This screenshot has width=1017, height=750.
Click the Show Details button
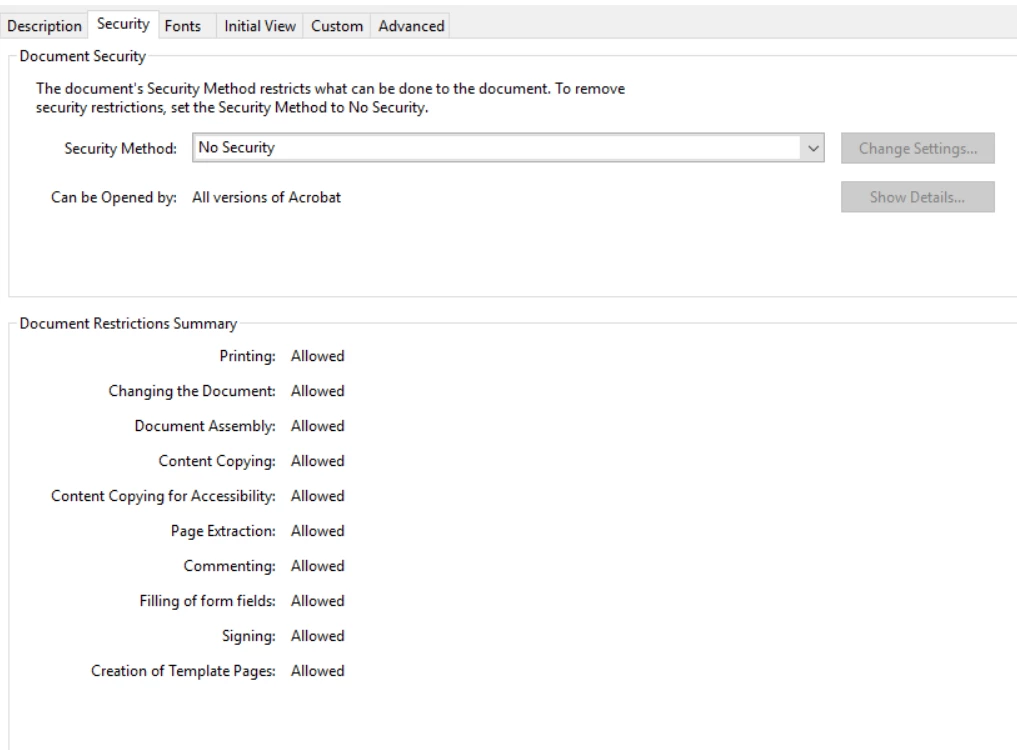coord(918,197)
